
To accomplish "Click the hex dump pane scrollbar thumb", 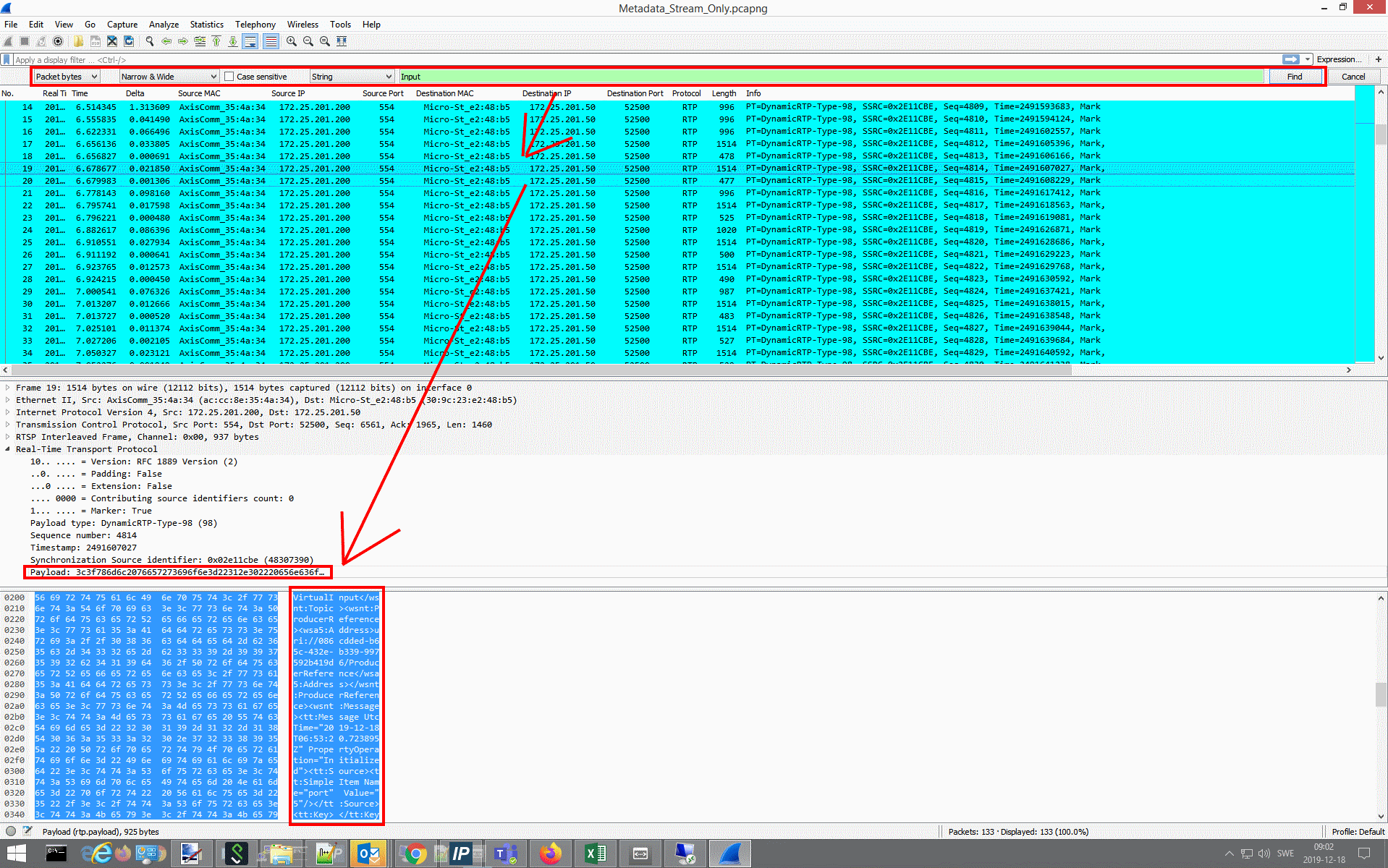I will pyautogui.click(x=1381, y=695).
